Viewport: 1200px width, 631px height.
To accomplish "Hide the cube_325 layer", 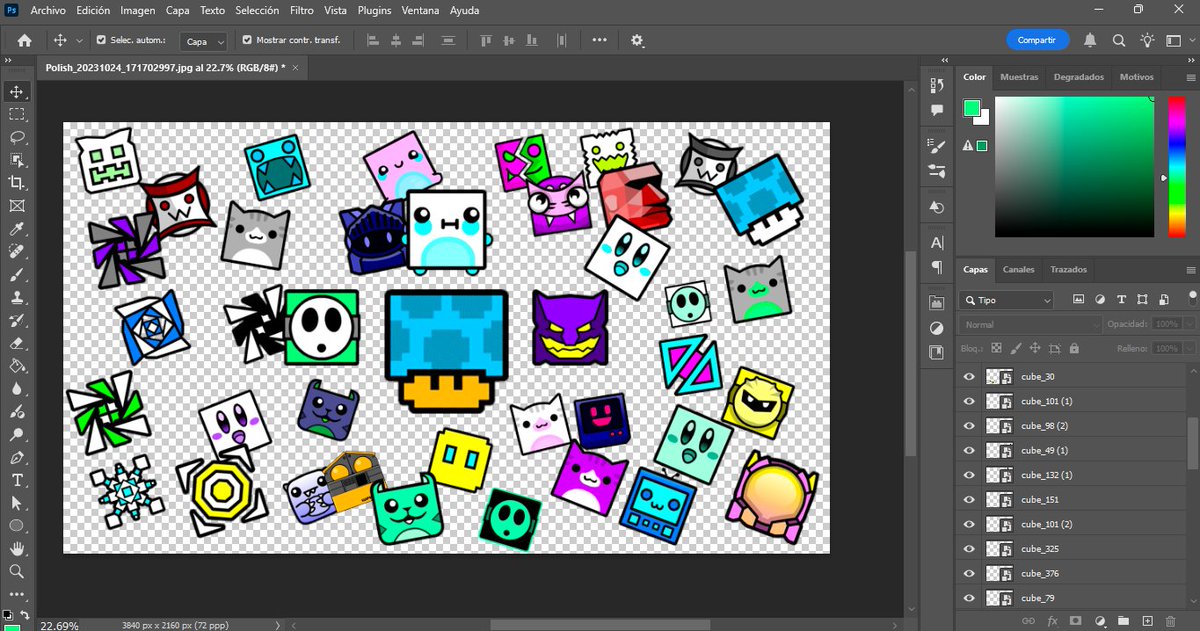I will [x=968, y=549].
